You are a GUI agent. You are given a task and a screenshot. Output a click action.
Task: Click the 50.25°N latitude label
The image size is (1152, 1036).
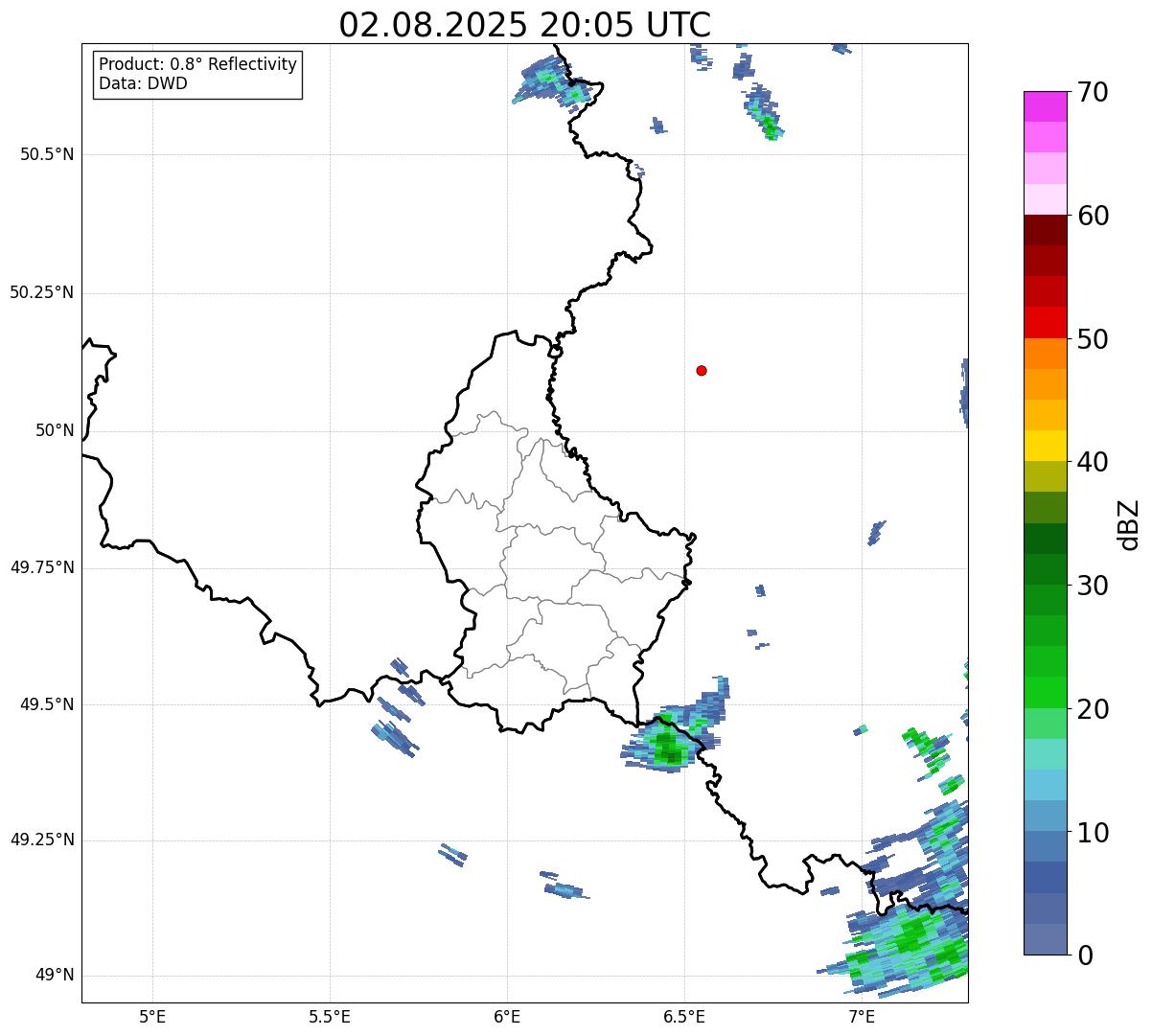click(x=42, y=292)
